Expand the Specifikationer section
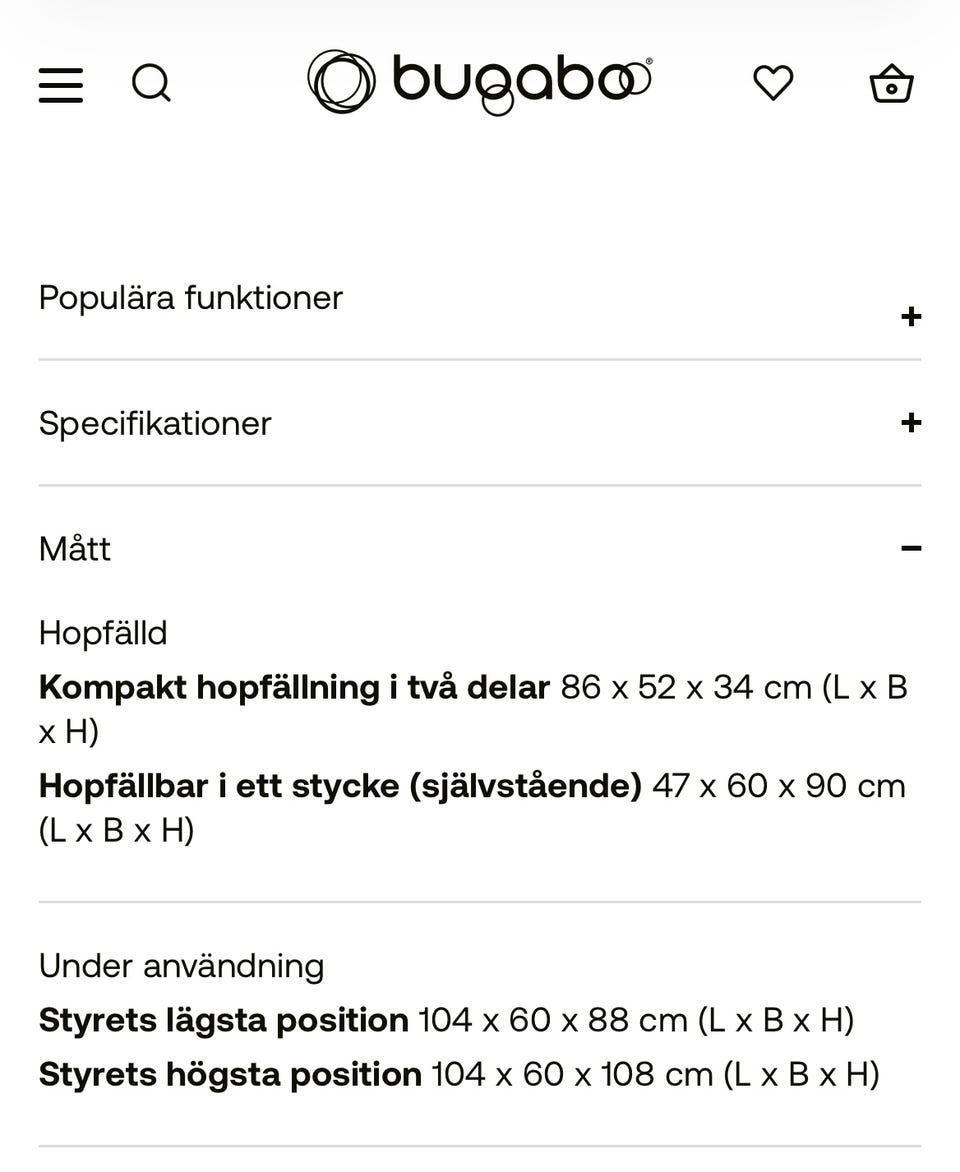Viewport: 960px width, 1172px height. (480, 423)
